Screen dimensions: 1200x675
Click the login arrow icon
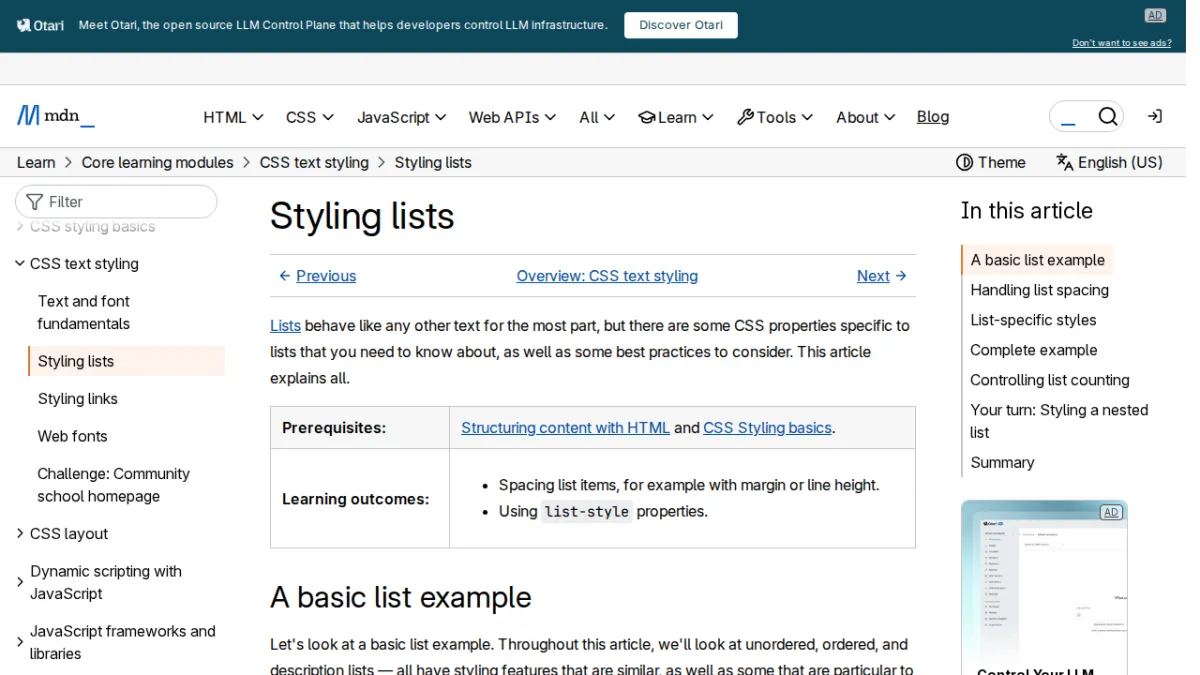pos(1155,117)
